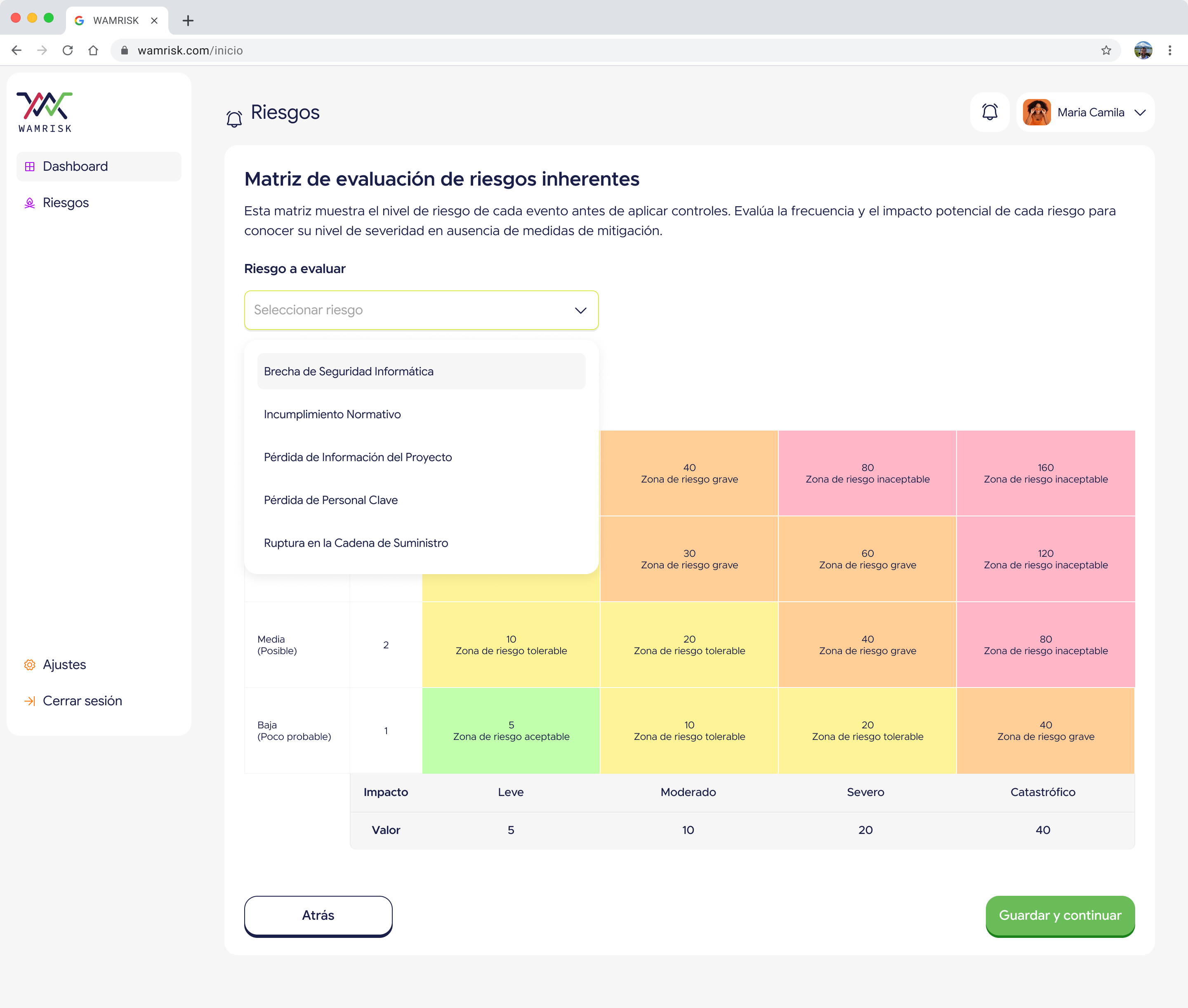Select the 160 riesgo inaceptable cell

[1046, 473]
